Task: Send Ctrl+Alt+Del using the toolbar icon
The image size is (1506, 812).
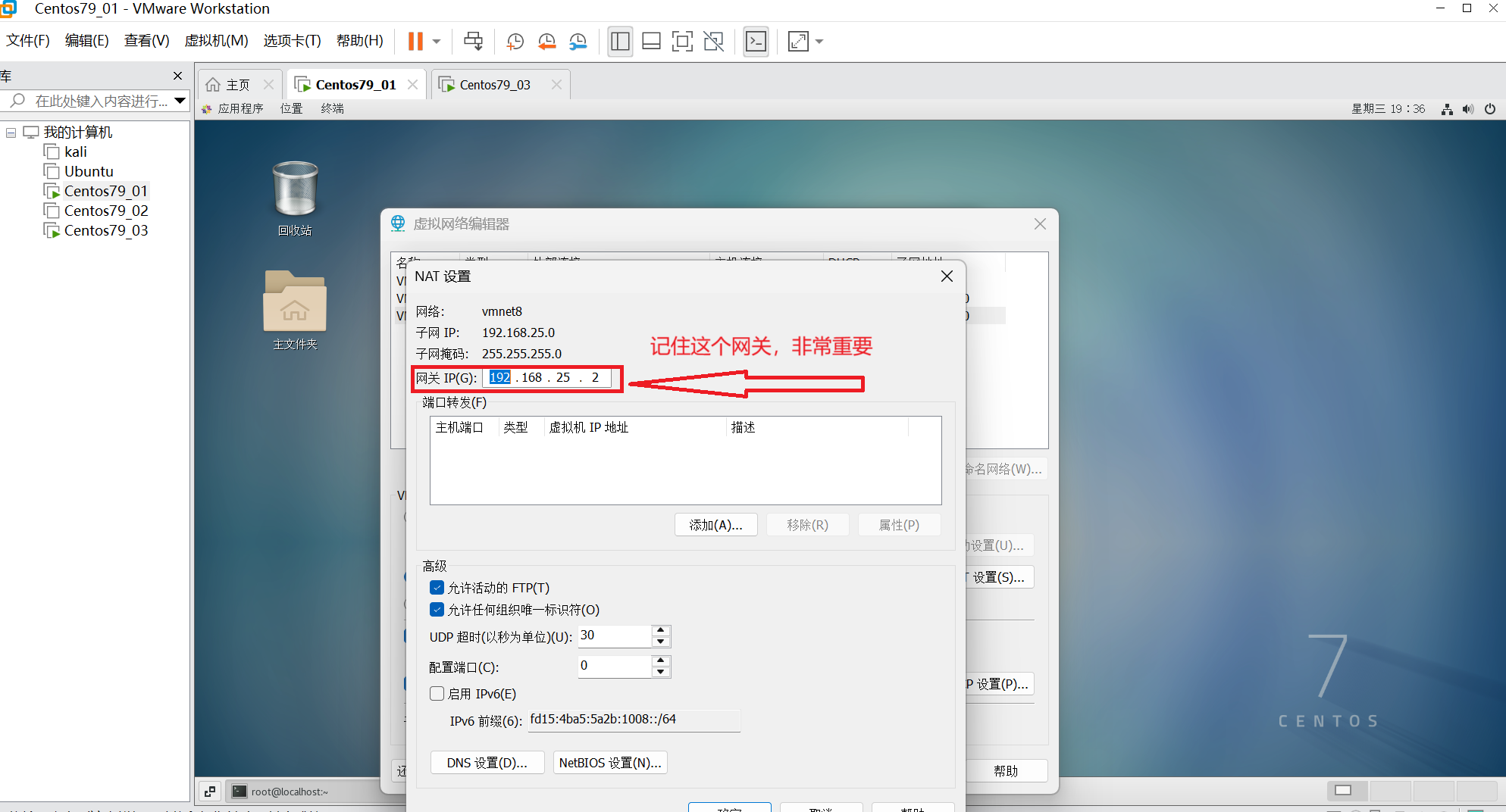Action: pos(474,41)
